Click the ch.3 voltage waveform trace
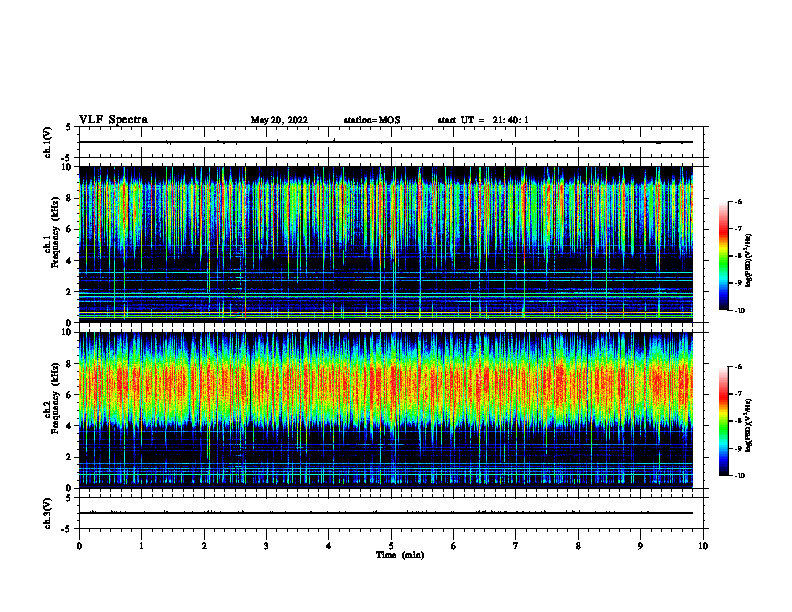This screenshot has width=792, height=612. 385,513
